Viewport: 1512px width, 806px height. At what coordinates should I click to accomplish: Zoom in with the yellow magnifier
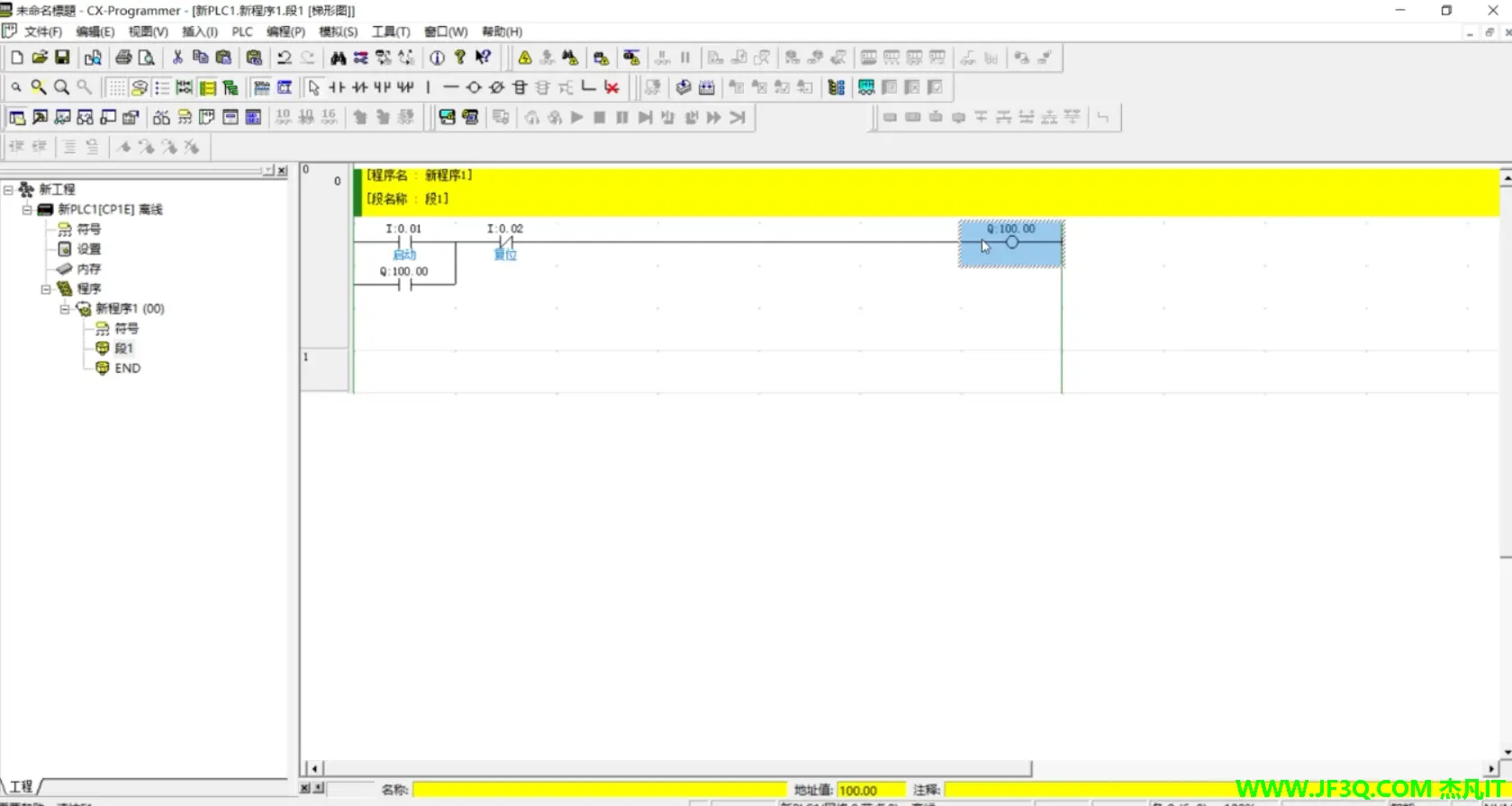pos(39,87)
